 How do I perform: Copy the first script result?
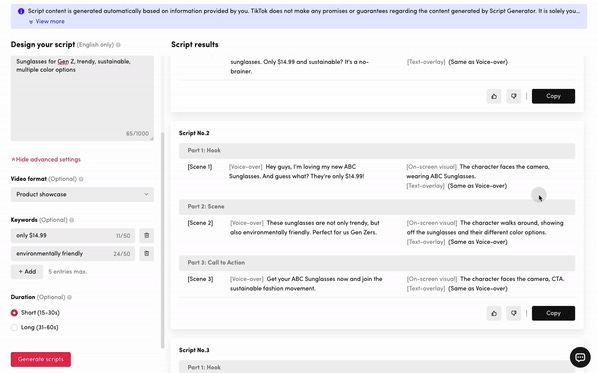[x=553, y=96]
